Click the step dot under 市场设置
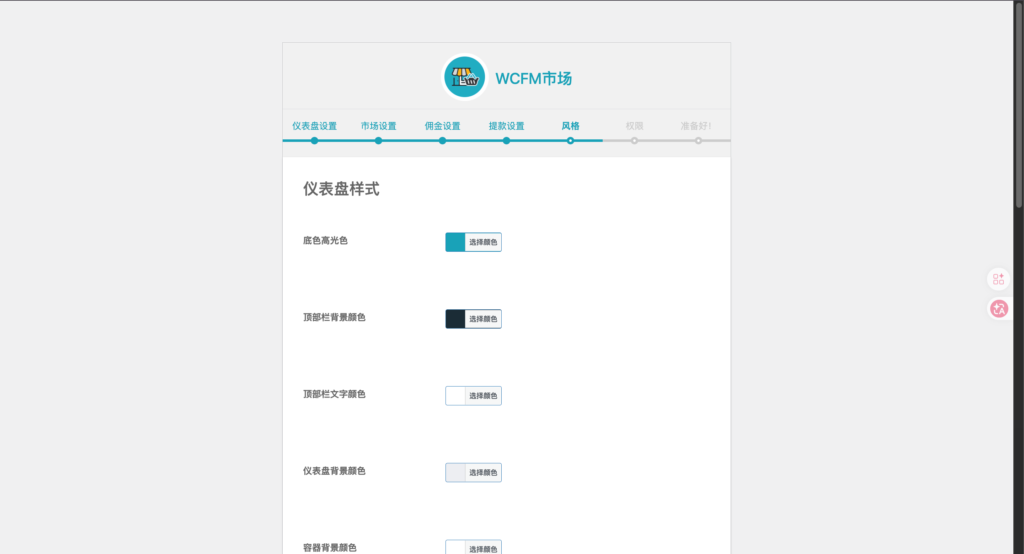 [x=378, y=140]
